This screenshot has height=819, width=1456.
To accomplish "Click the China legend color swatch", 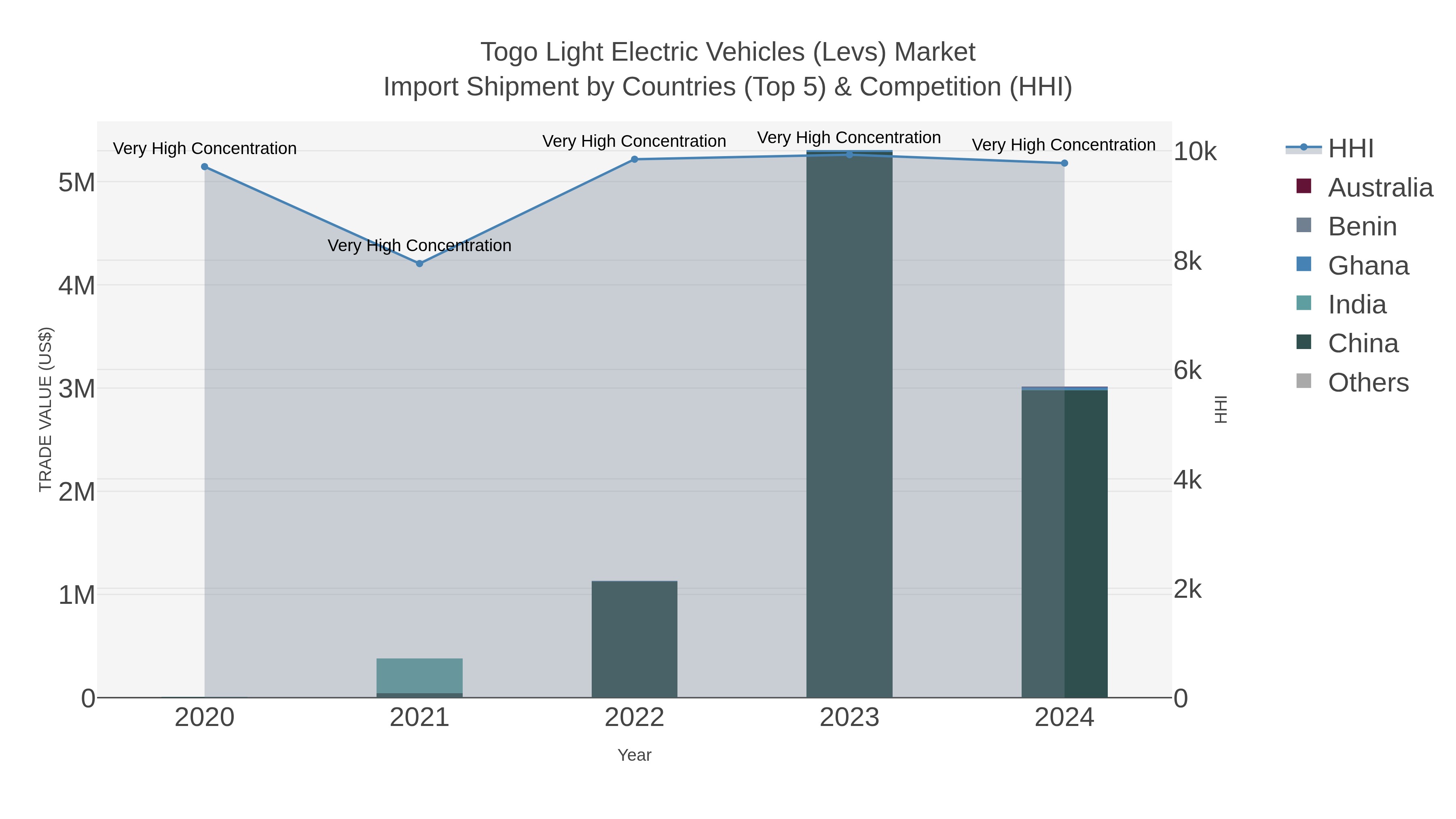I will (1304, 342).
